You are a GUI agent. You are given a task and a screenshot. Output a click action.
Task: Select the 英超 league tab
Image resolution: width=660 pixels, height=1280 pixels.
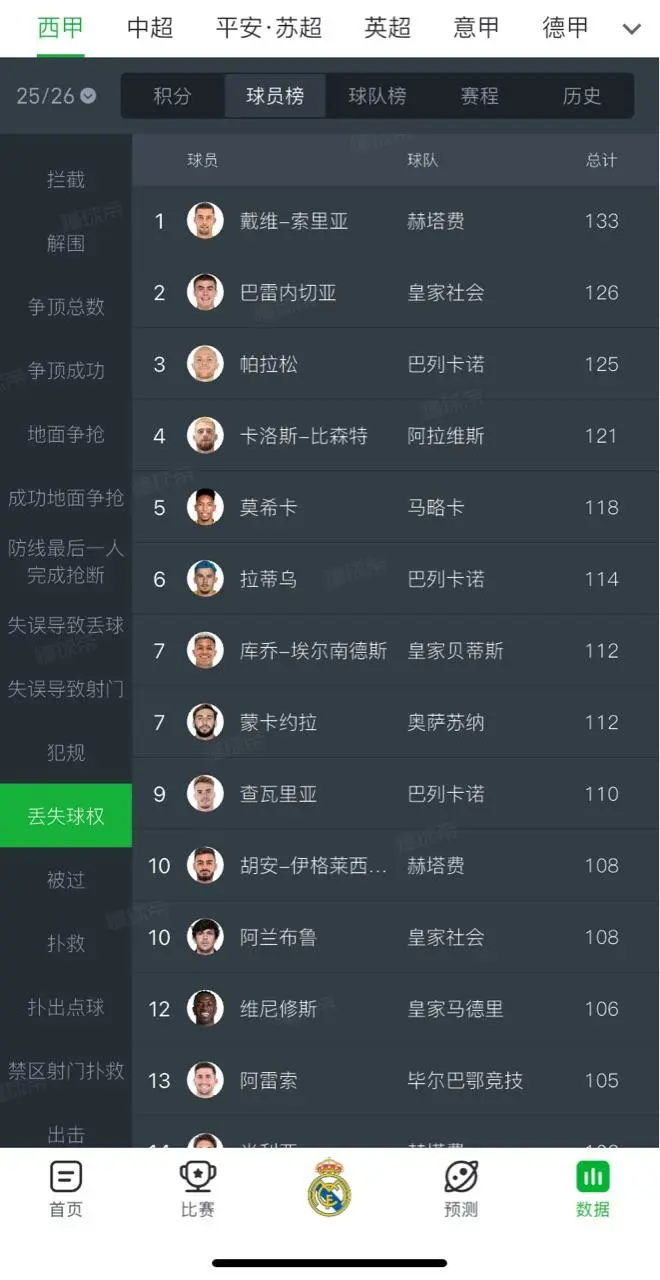click(387, 28)
